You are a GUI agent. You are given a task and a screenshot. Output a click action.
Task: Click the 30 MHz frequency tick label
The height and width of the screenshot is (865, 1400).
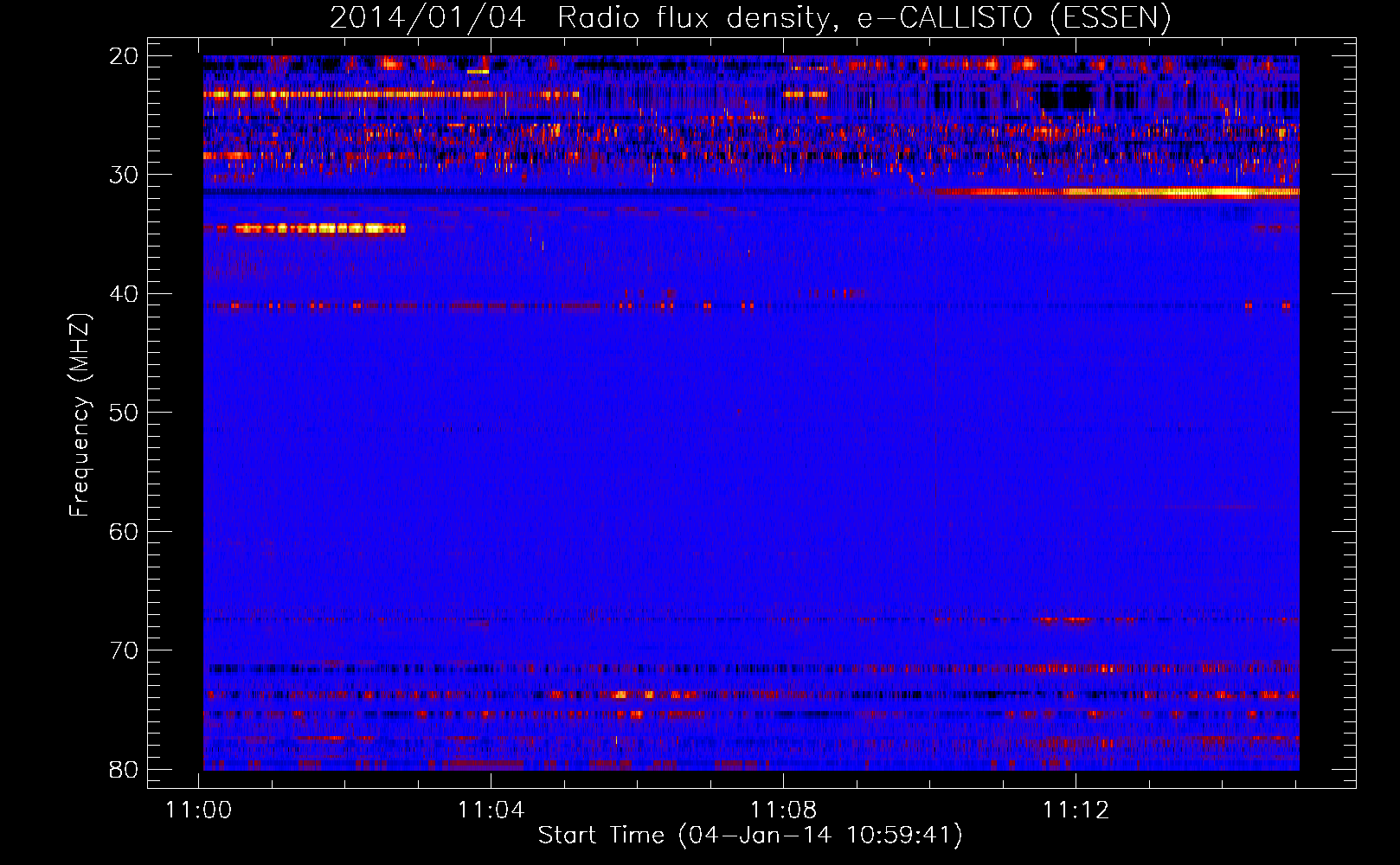point(124,175)
